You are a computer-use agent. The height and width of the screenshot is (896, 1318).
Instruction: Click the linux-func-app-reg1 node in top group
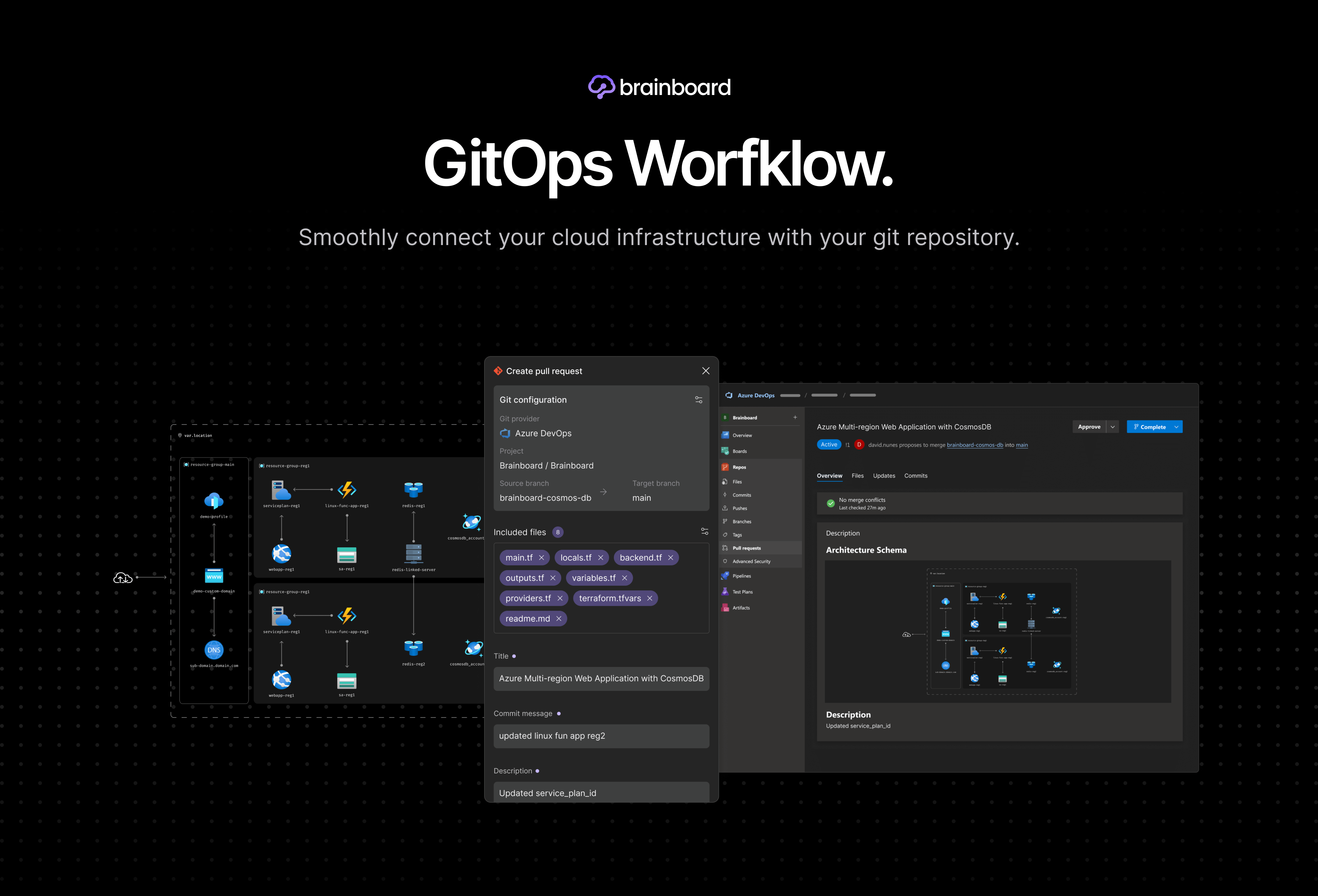(x=346, y=489)
